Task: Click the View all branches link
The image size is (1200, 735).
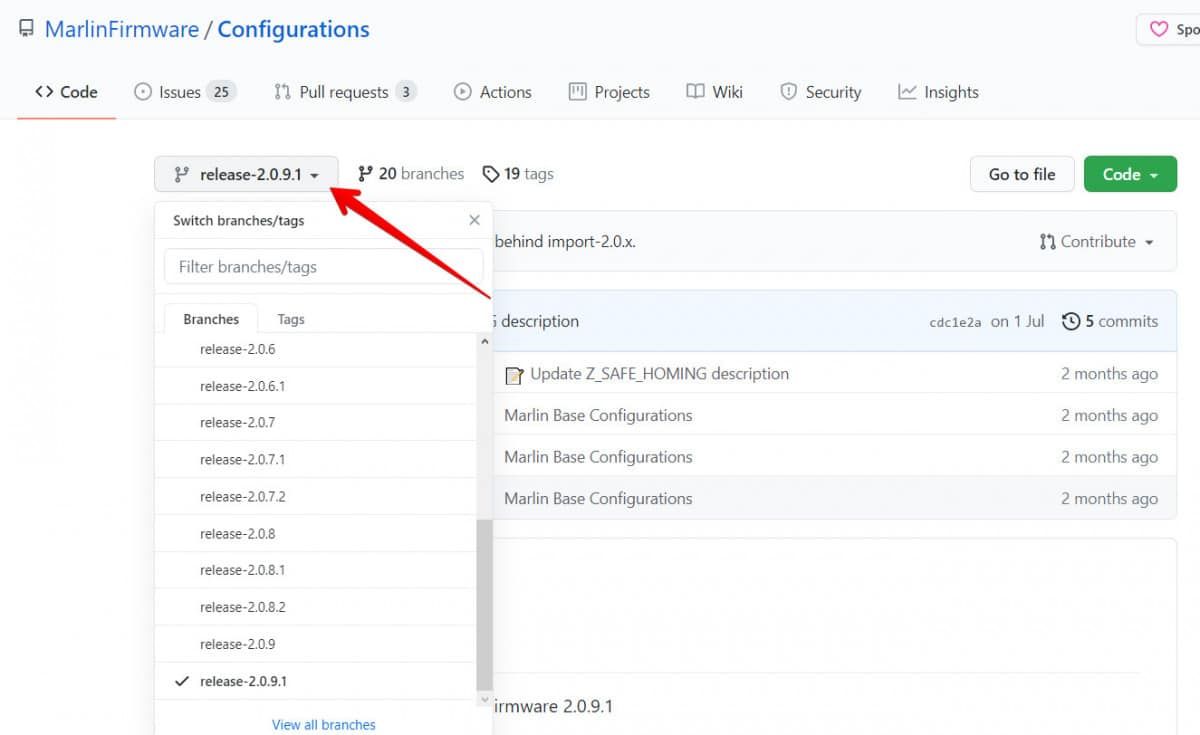Action: (323, 724)
